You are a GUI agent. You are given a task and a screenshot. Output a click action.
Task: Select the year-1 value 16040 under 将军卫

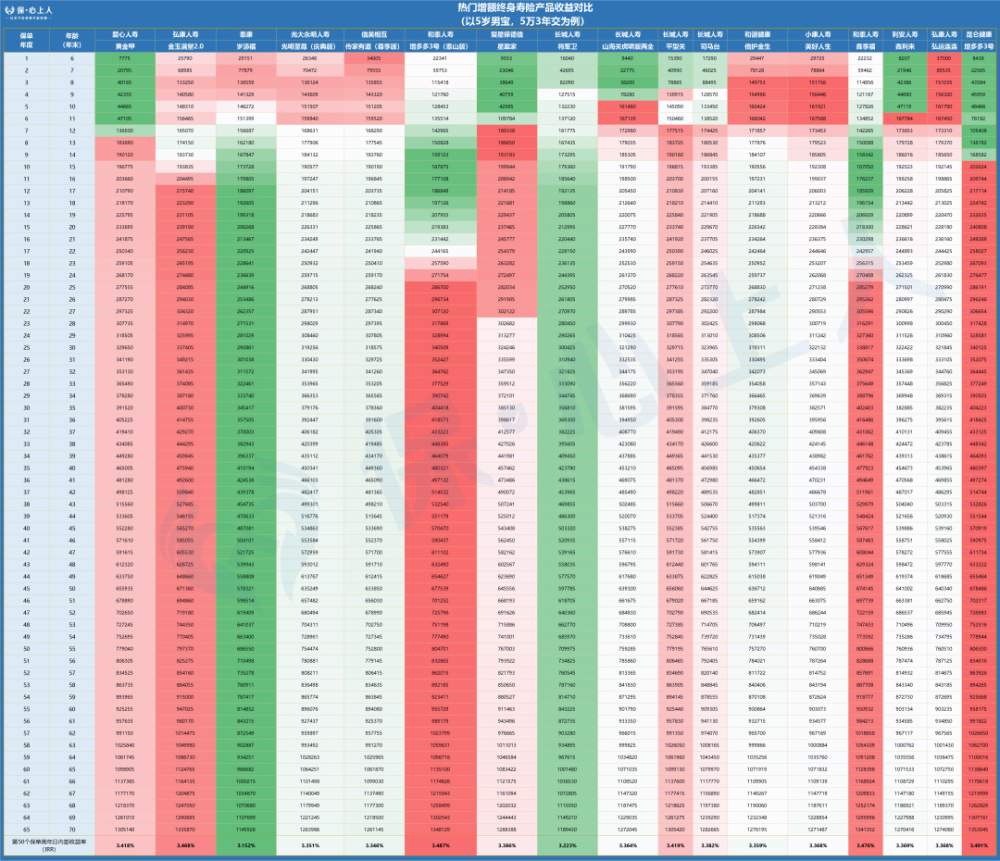pos(567,58)
